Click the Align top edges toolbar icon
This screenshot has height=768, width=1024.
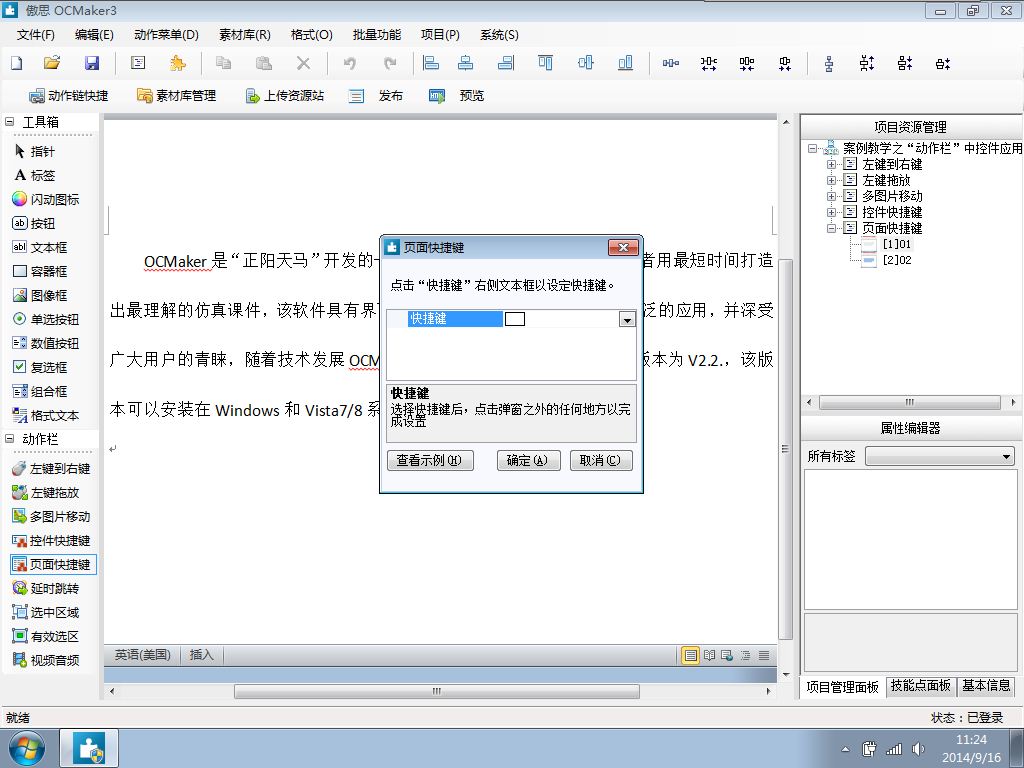[545, 63]
